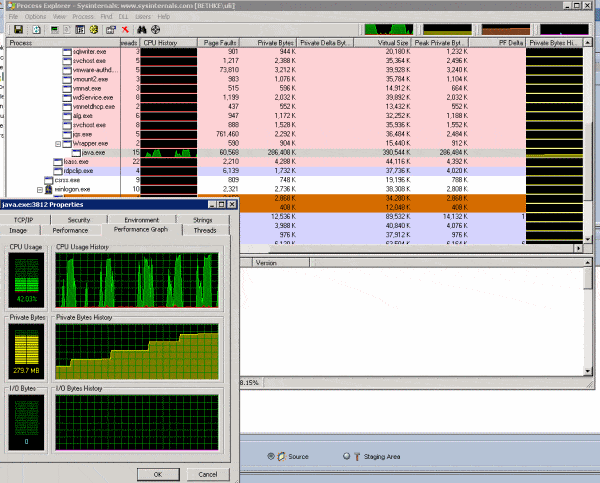Open process Properties toolbar icon
The image size is (600, 483).
pyautogui.click(x=111, y=29)
